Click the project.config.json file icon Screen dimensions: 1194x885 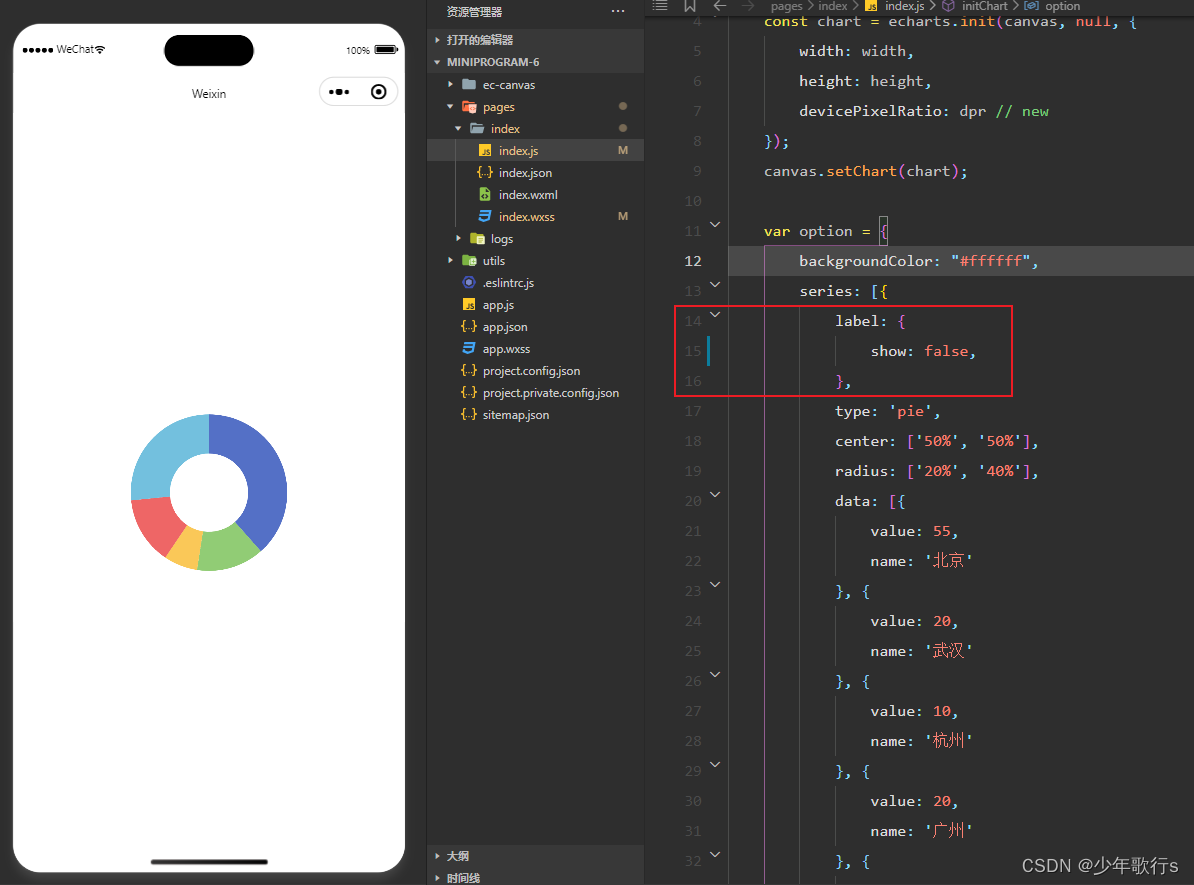coord(469,371)
